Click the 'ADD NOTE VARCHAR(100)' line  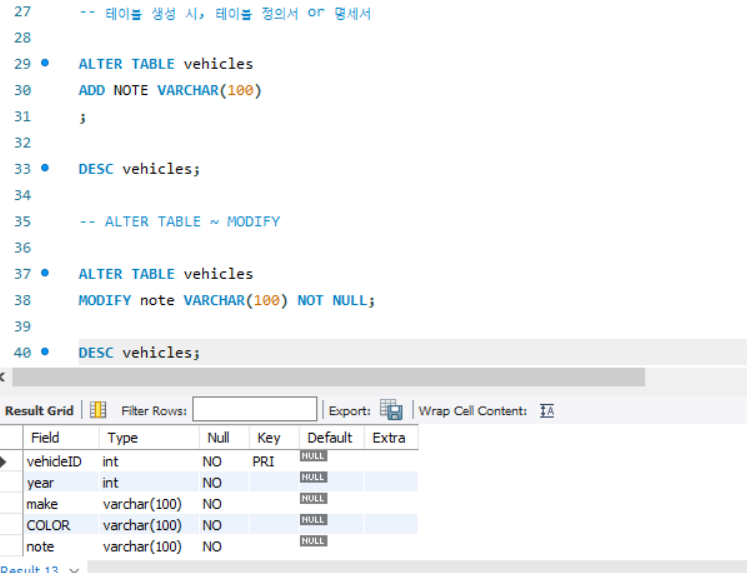click(170, 90)
